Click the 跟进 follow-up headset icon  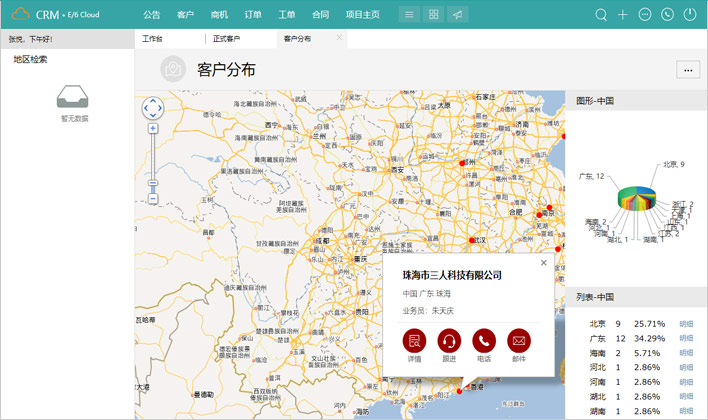pos(449,340)
